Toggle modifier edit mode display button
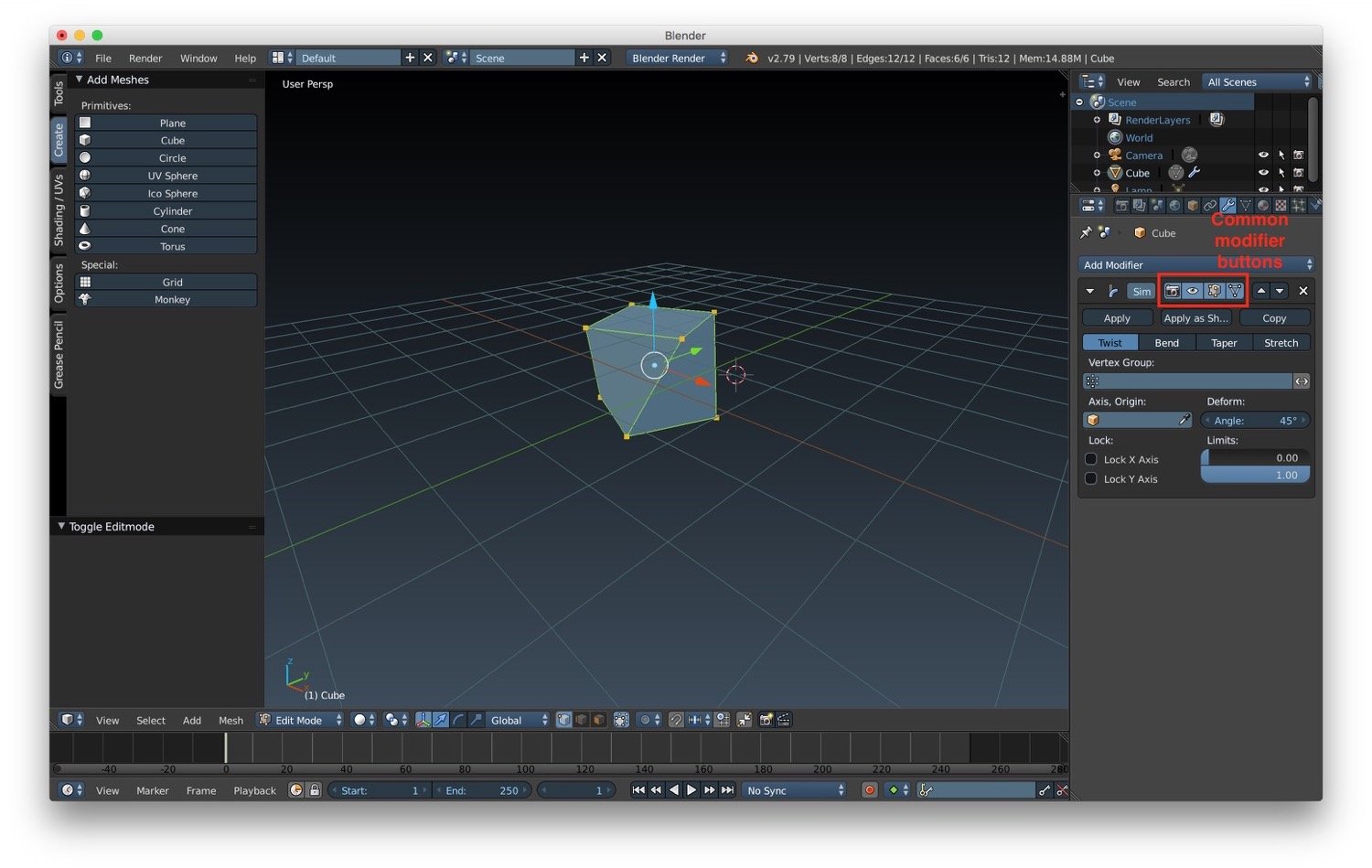 click(1214, 291)
